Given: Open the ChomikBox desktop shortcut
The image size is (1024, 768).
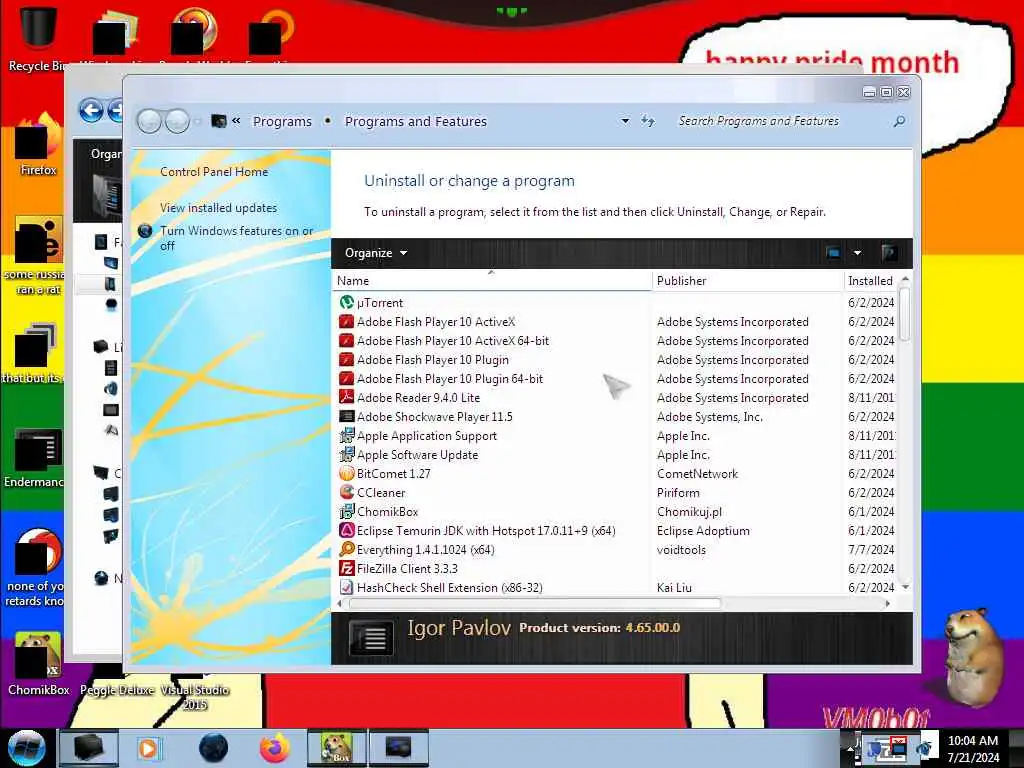Looking at the screenshot, I should 38,664.
